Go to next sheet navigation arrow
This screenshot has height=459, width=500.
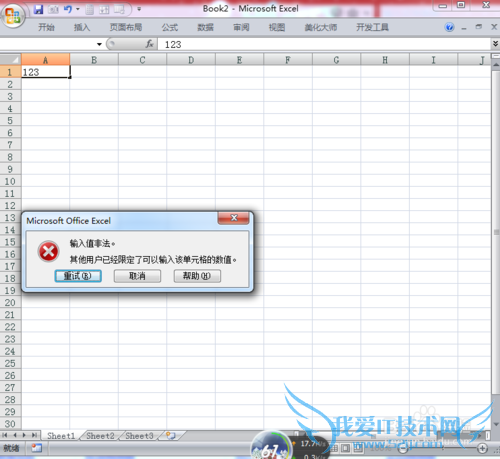[x=24, y=435]
